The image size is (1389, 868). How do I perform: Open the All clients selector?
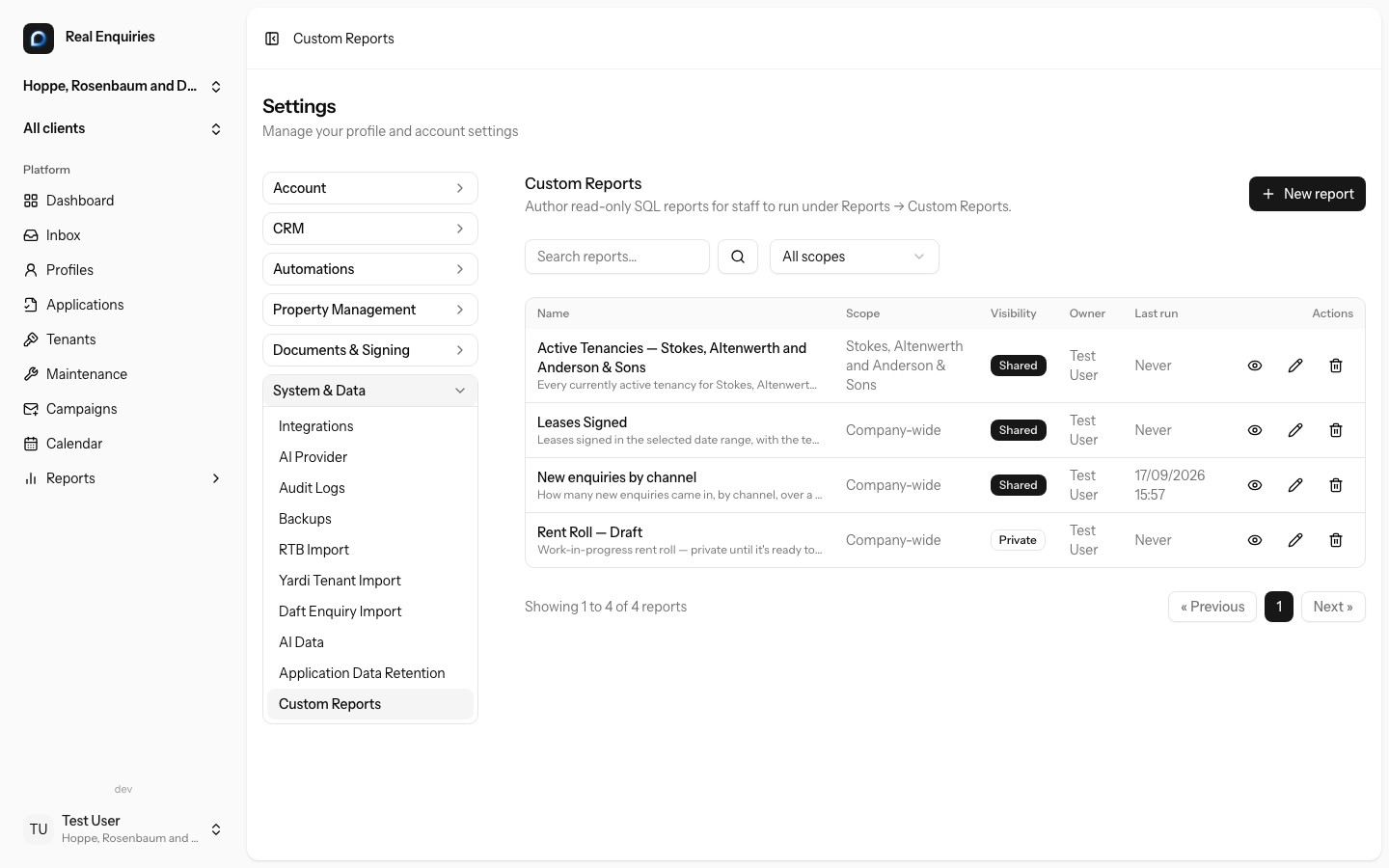[123, 128]
